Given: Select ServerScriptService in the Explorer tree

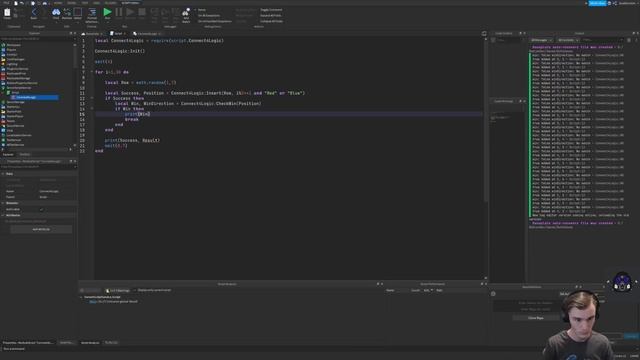Looking at the screenshot, I should [18, 88].
